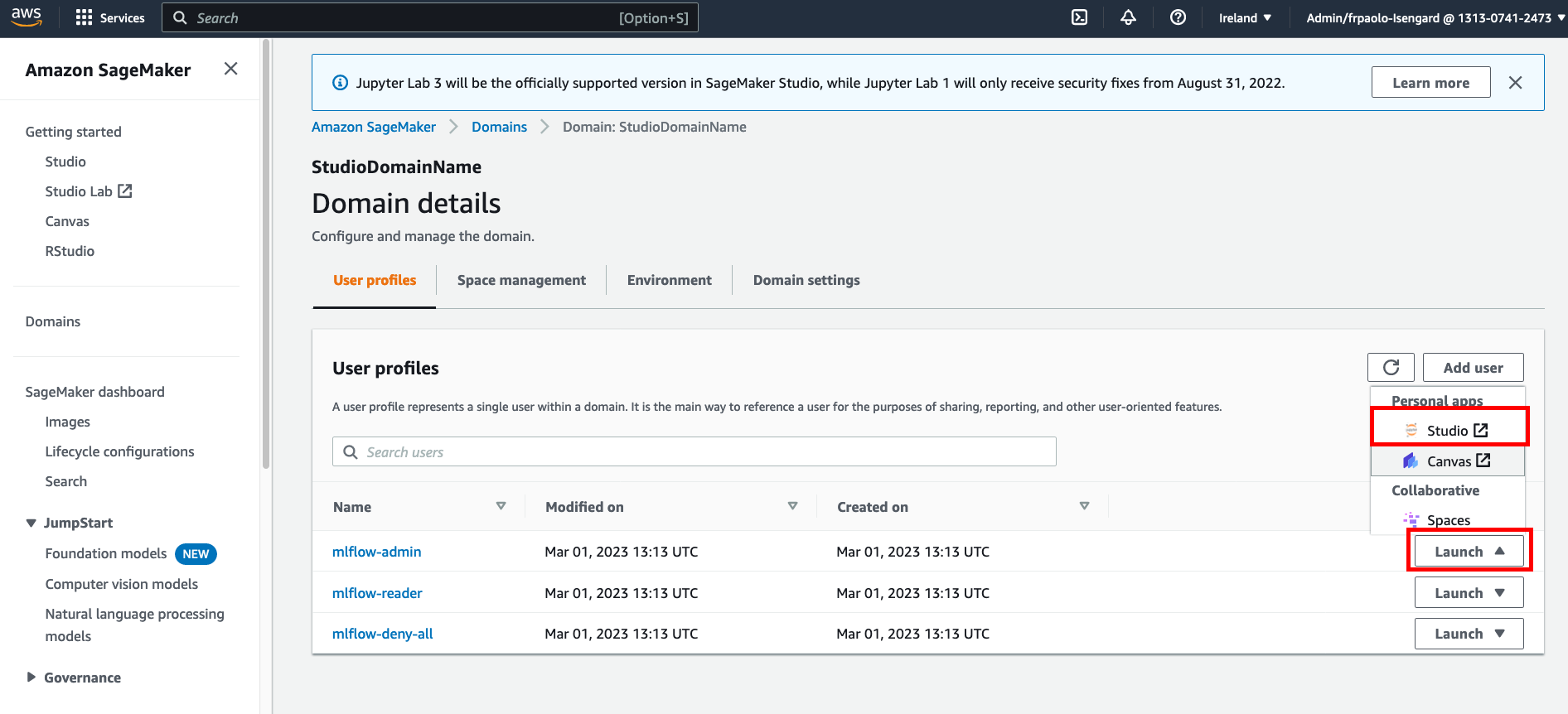Click the Studio app icon in Personal apps
The height and width of the screenshot is (714, 1568).
pos(1411,430)
